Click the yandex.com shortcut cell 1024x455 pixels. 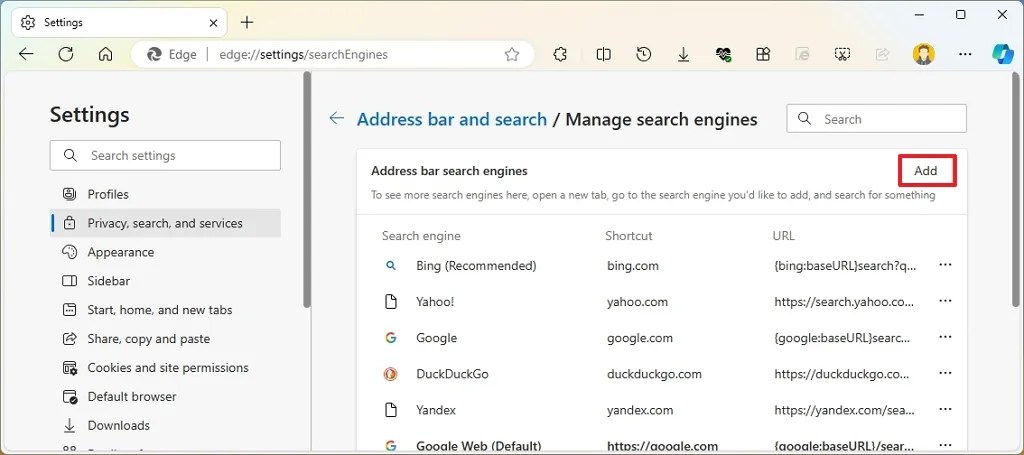pyautogui.click(x=639, y=410)
